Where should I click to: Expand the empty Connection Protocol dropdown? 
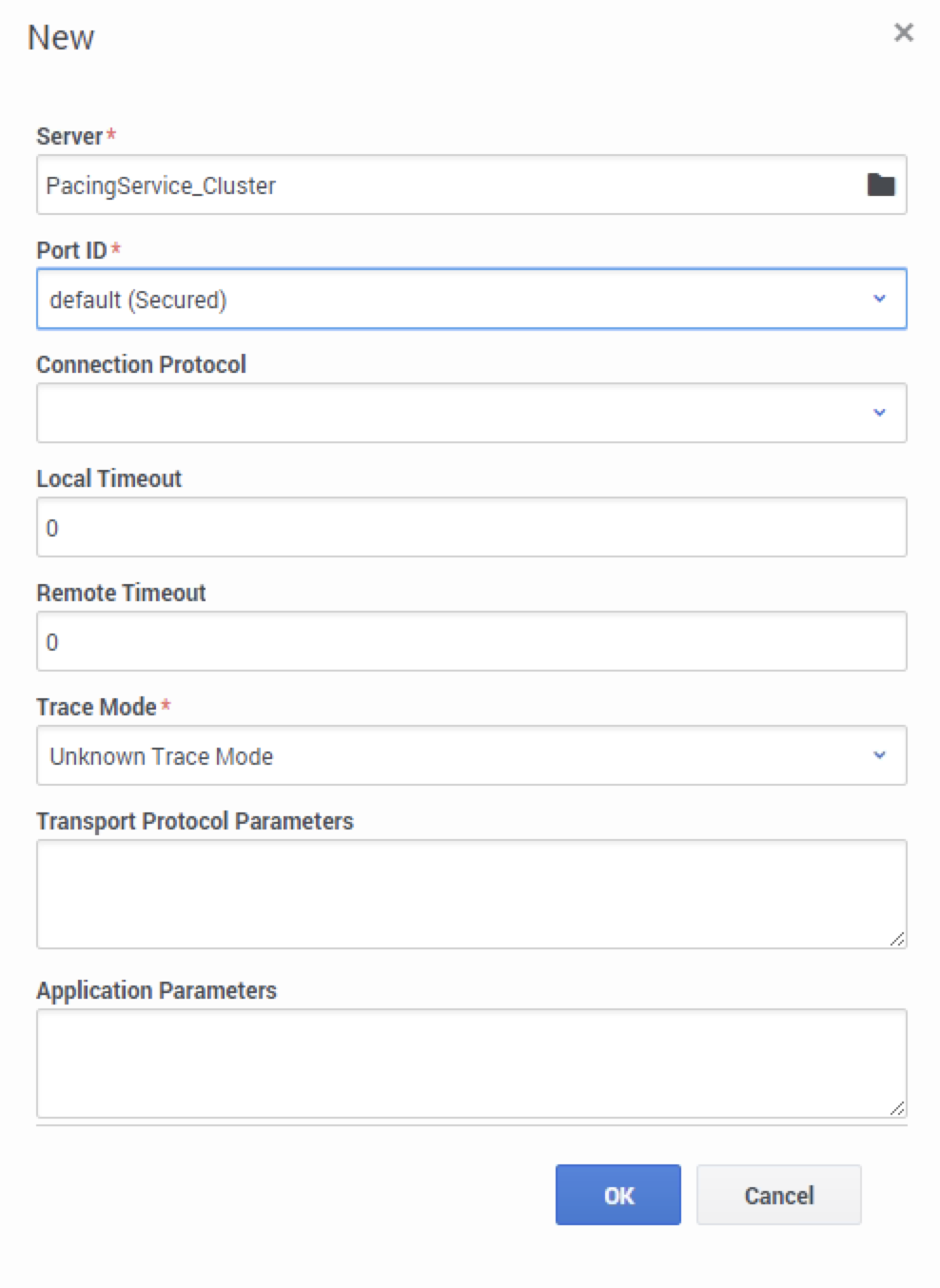(457, 413)
